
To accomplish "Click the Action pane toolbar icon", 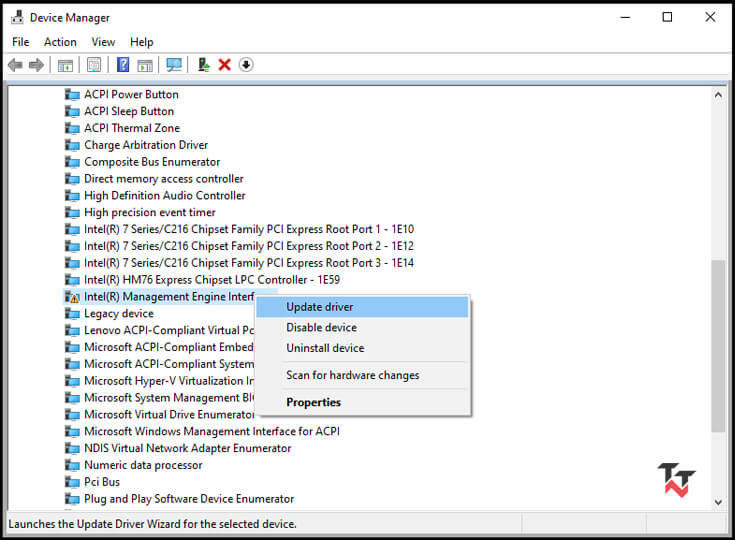I will click(x=145, y=65).
